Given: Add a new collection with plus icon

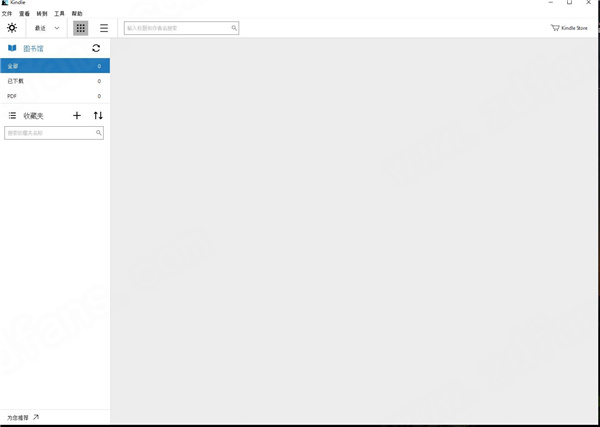Looking at the screenshot, I should (x=77, y=116).
